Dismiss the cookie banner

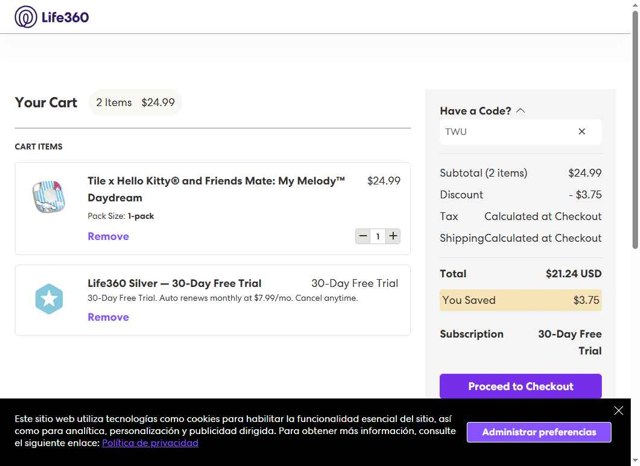(618, 411)
